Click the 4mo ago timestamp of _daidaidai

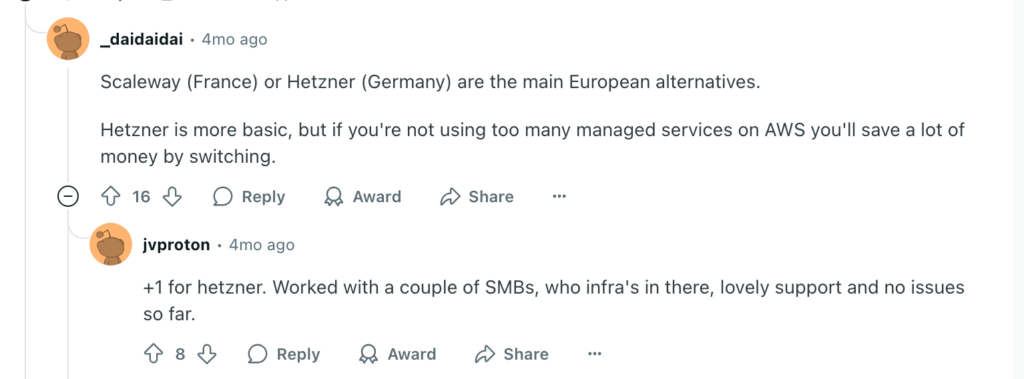click(234, 40)
